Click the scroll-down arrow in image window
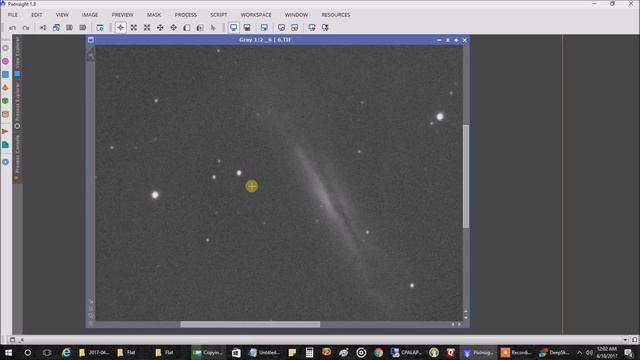Image resolution: width=640 pixels, height=360 pixels. coord(466,317)
